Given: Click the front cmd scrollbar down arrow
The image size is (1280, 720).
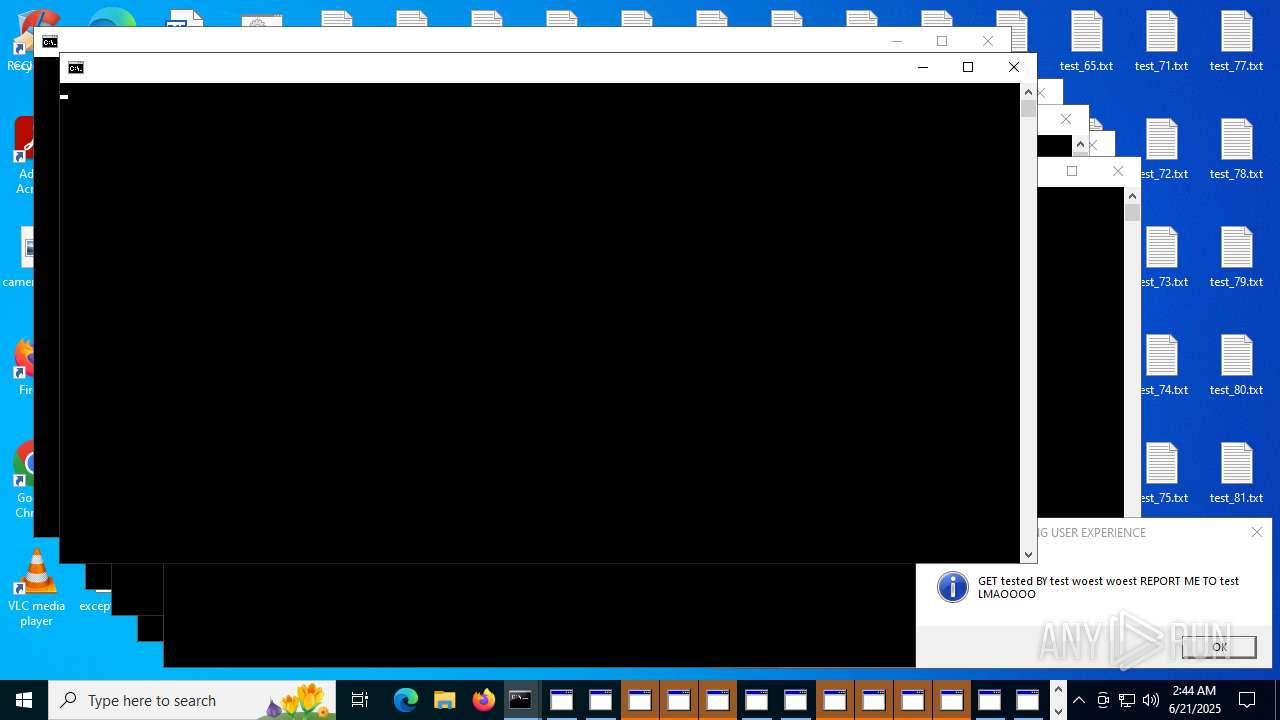Looking at the screenshot, I should coord(1028,555).
